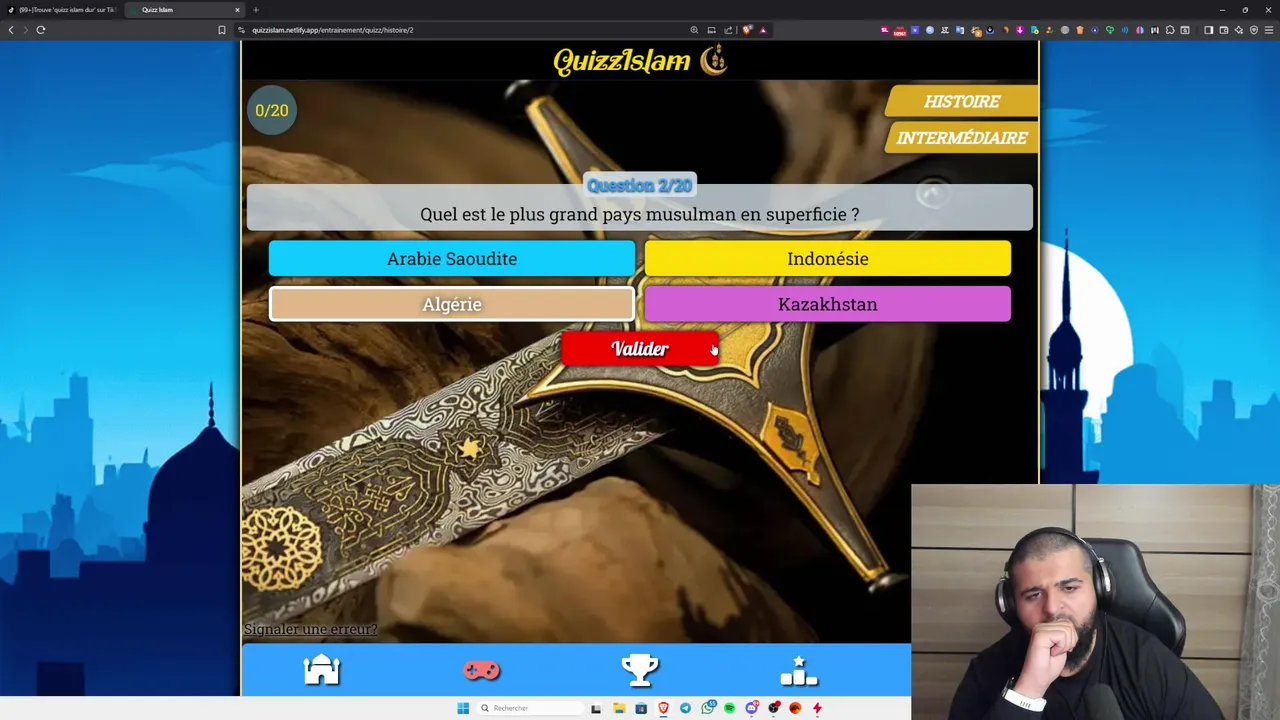
Task: View site information icon in address bar
Action: tap(242, 30)
